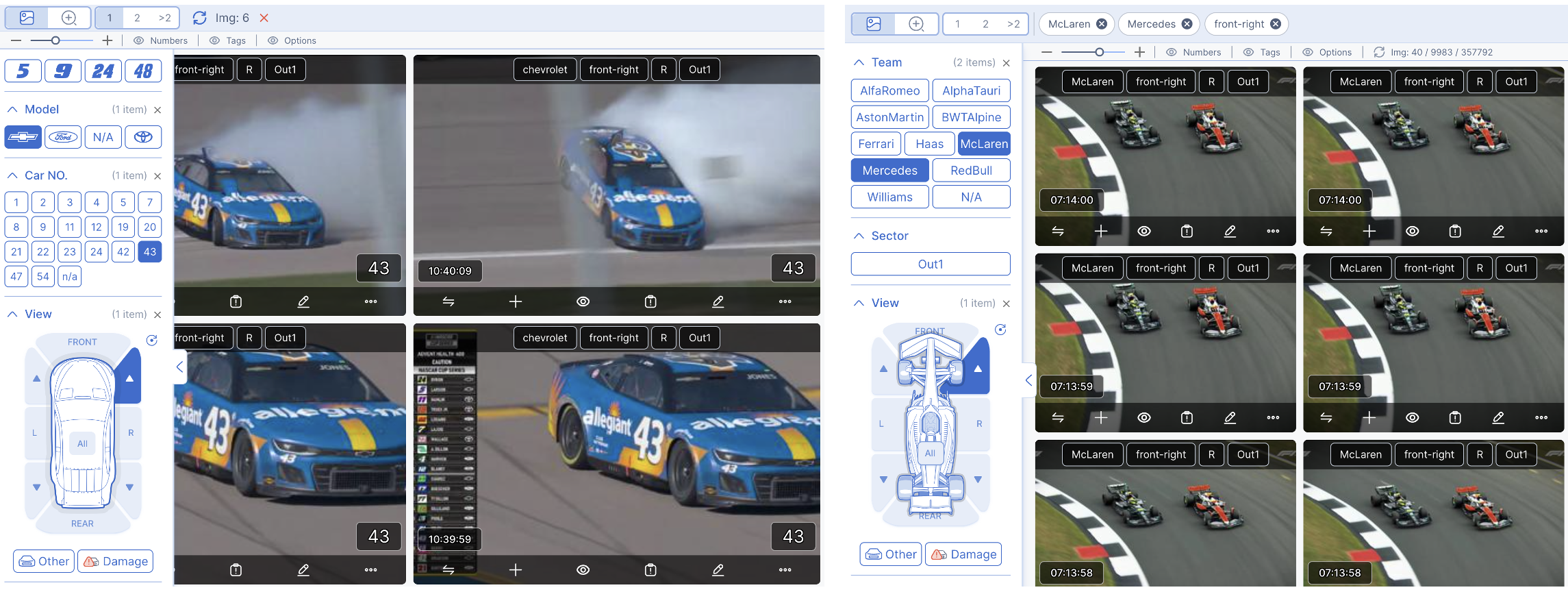Switch to zoom mode in left panel
This screenshot has height=592, width=1568.
point(69,18)
